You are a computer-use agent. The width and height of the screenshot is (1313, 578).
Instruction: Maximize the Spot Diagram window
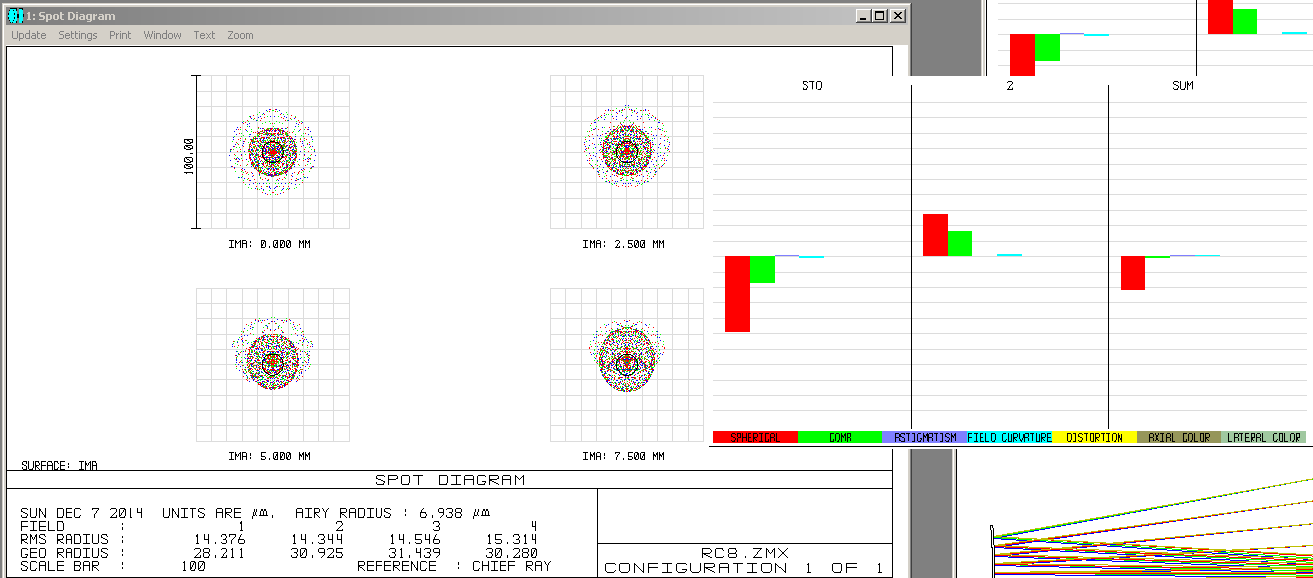coord(880,16)
